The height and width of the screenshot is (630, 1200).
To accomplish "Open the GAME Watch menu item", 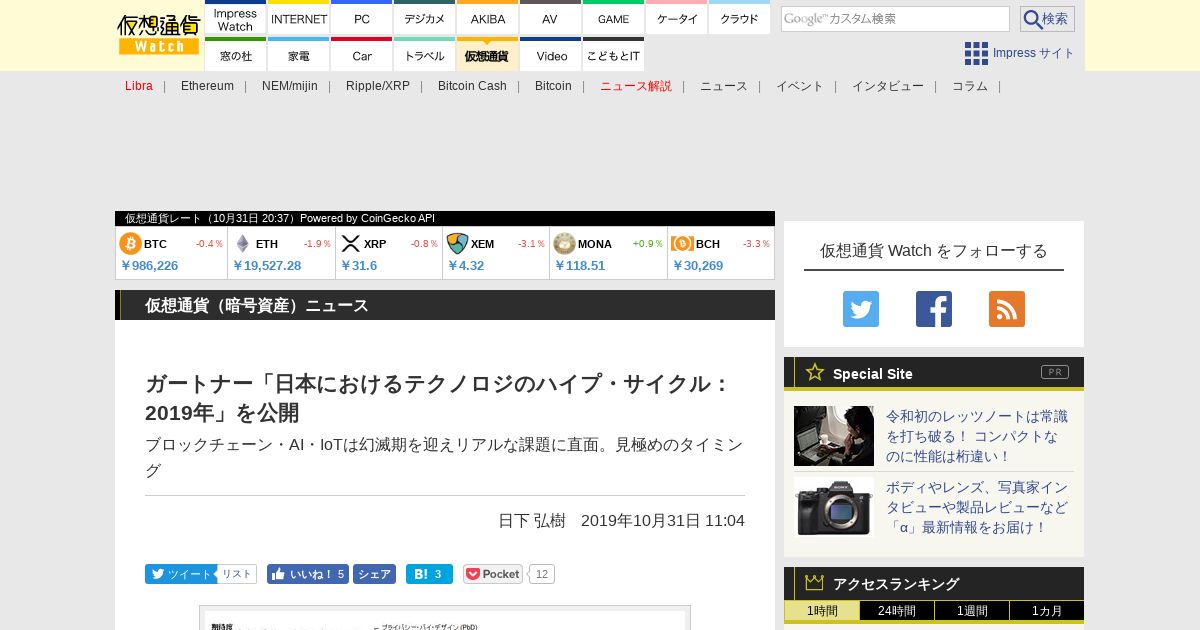I will [x=613, y=19].
